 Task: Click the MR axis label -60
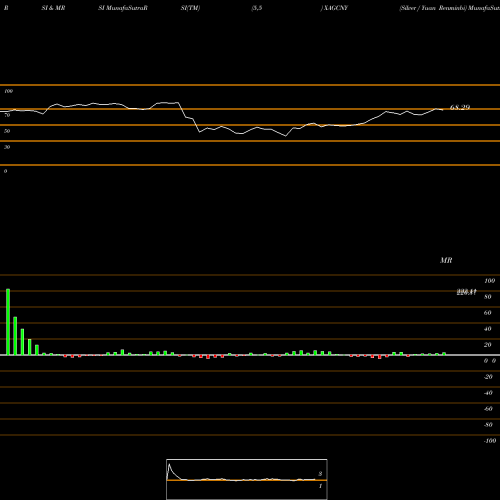pyautogui.click(x=488, y=409)
